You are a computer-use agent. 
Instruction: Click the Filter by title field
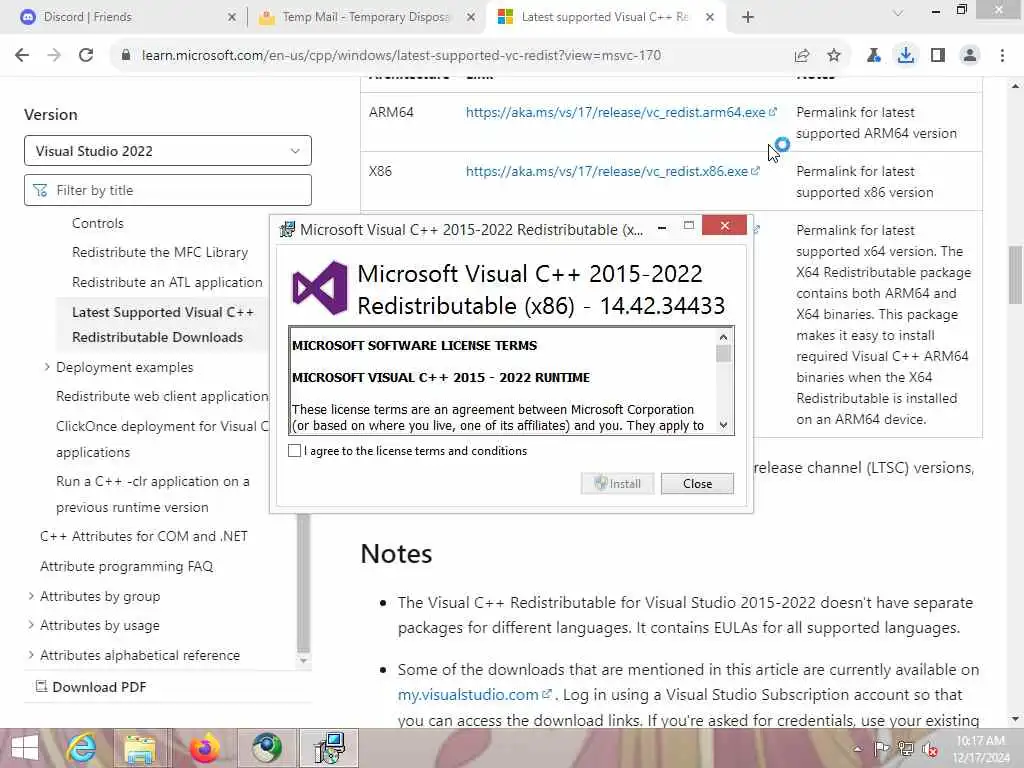(x=168, y=190)
